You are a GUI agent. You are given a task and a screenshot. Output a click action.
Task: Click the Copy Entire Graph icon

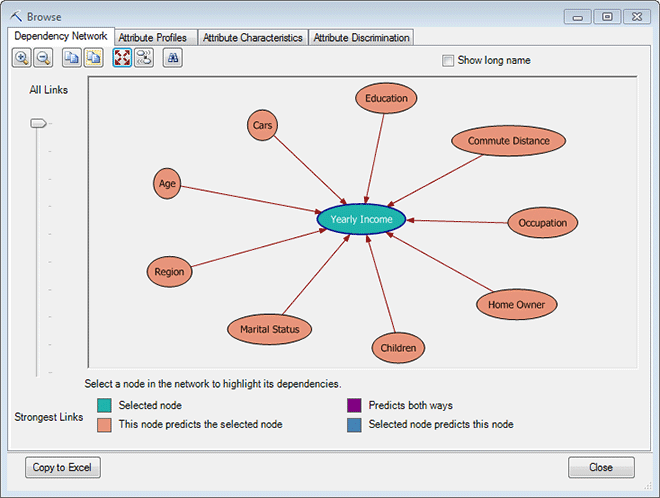(93, 59)
